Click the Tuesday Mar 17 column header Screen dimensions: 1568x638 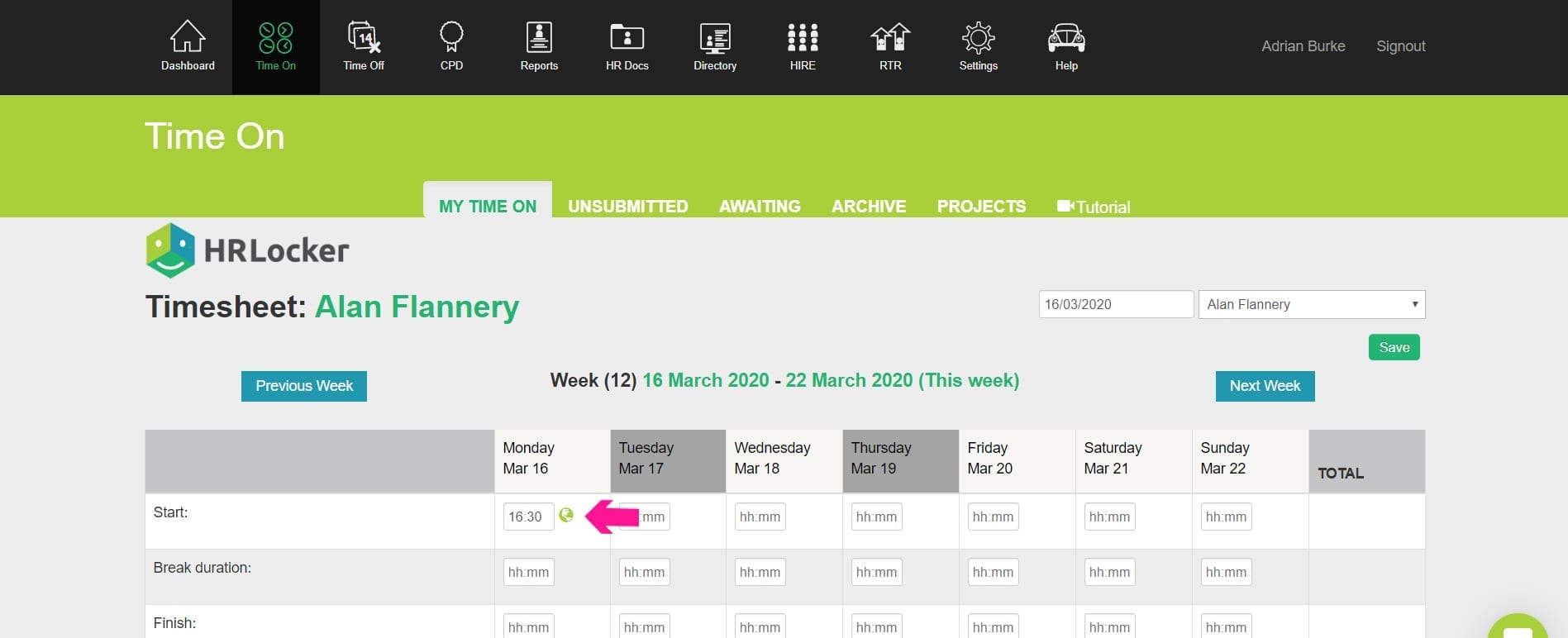coord(668,461)
